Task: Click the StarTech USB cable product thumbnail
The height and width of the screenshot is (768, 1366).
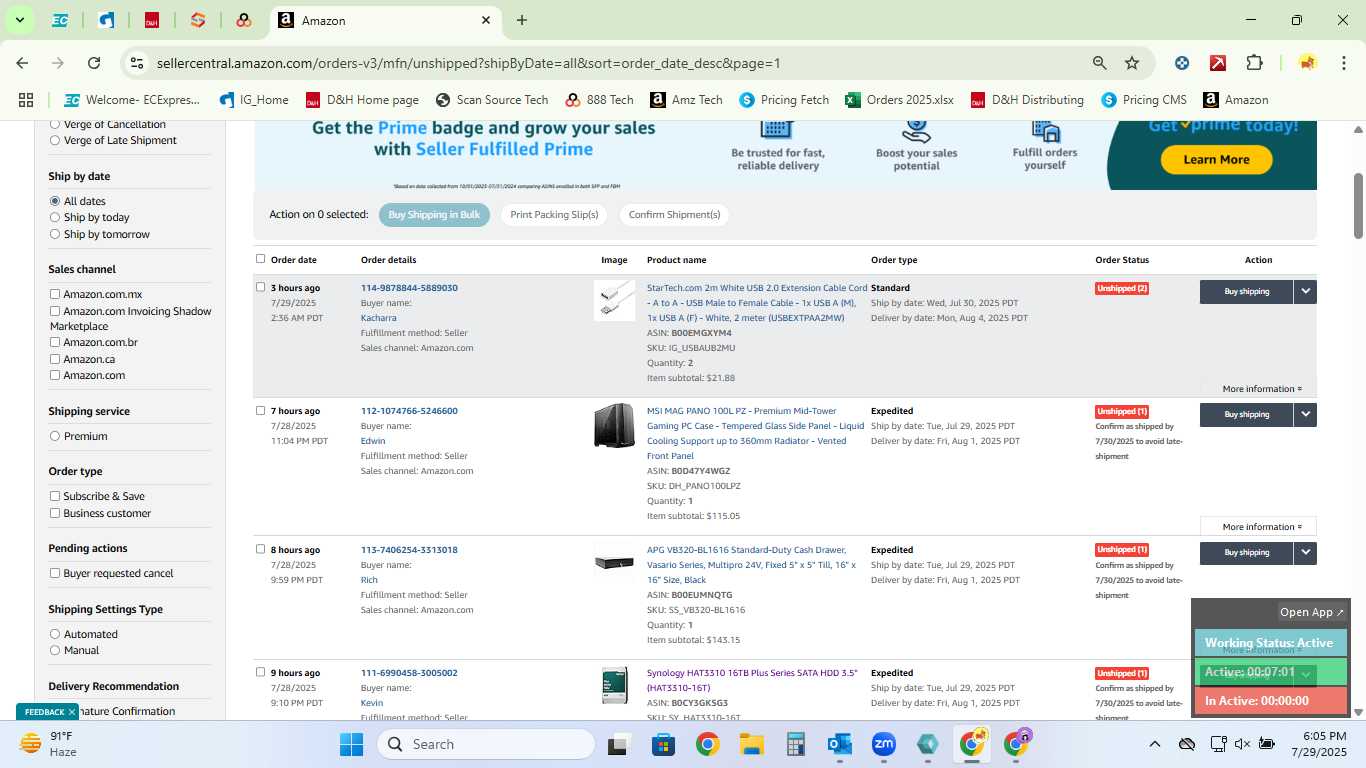Action: (x=614, y=300)
